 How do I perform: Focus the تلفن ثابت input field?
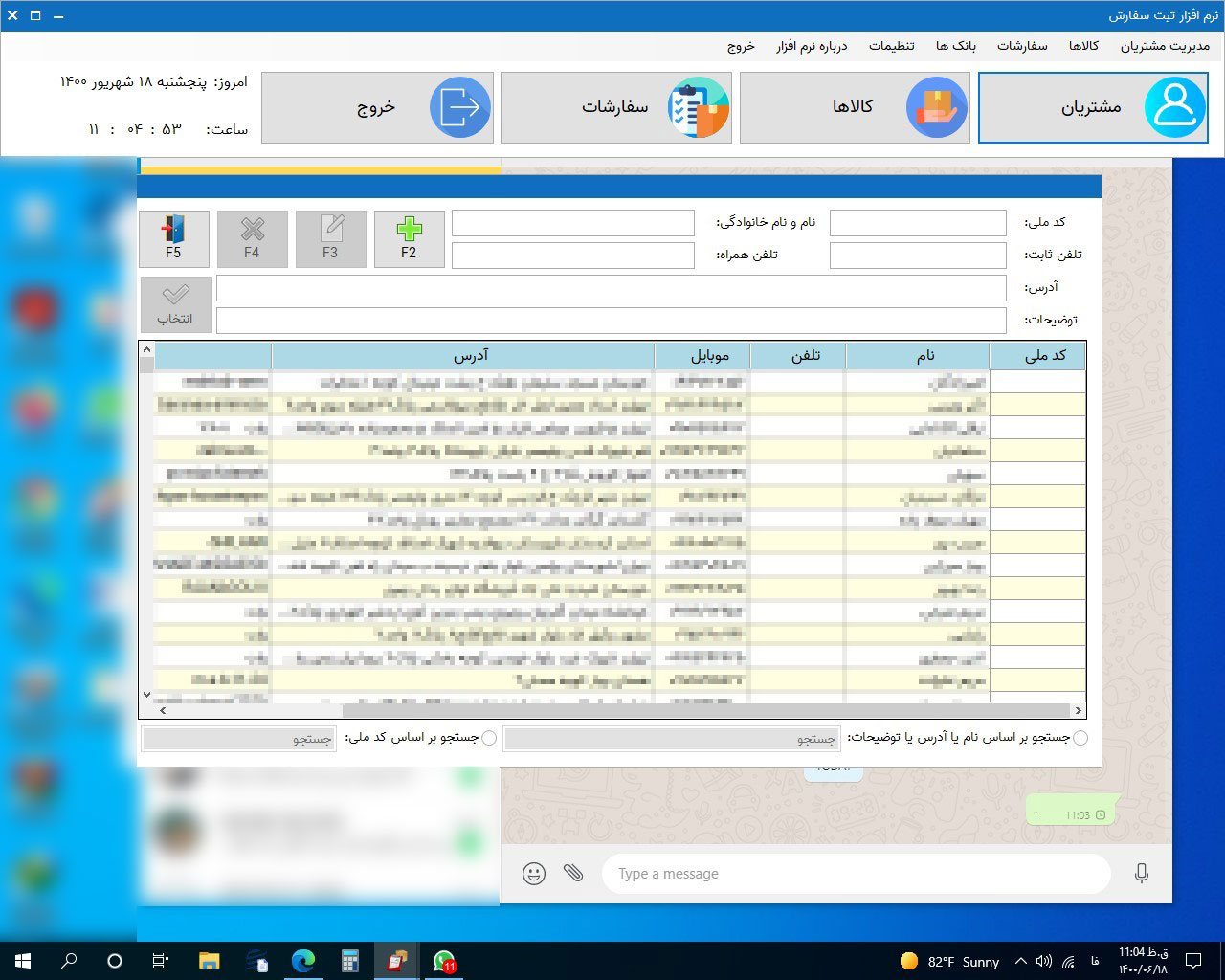tap(918, 256)
